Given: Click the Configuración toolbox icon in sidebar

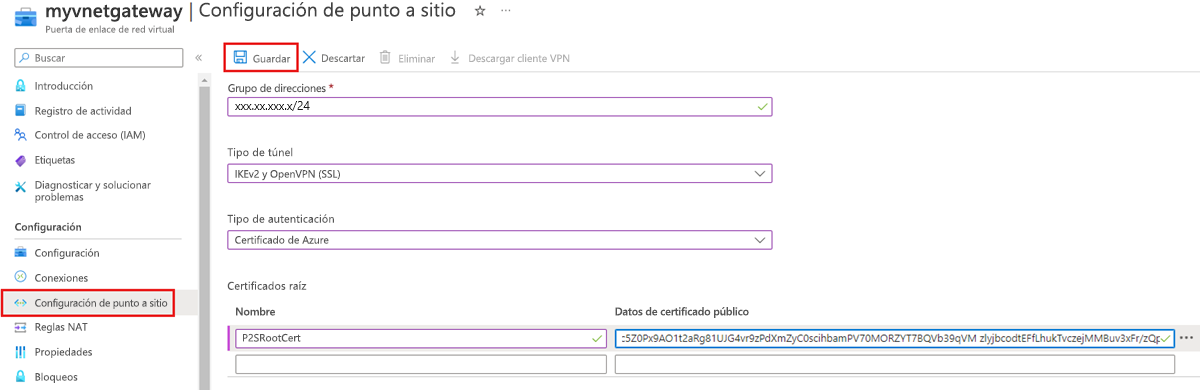Looking at the screenshot, I should tap(21, 253).
